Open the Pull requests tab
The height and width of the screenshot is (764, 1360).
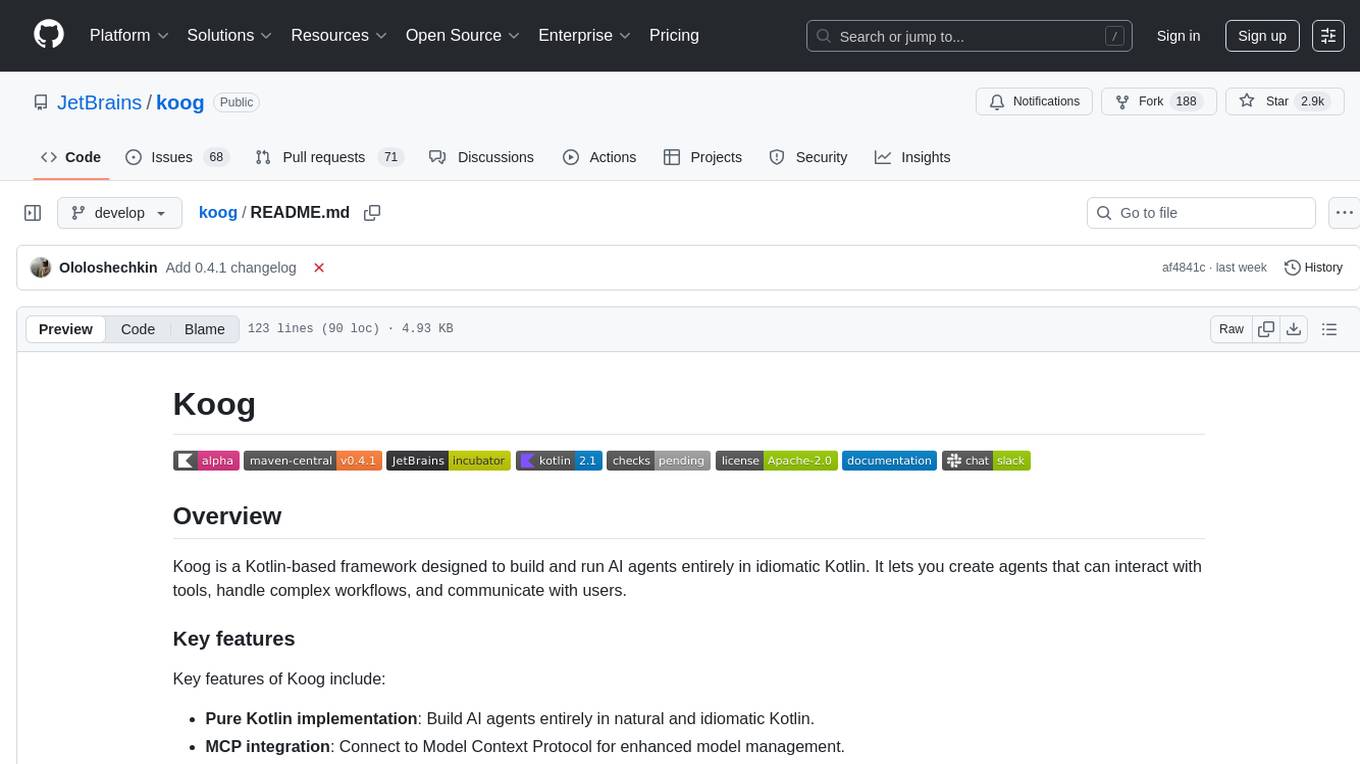(x=328, y=157)
